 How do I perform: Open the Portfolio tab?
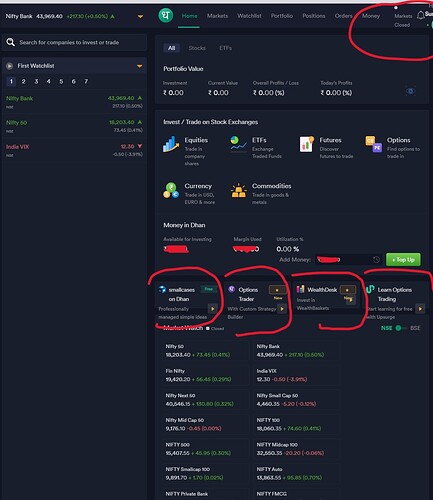point(282,16)
